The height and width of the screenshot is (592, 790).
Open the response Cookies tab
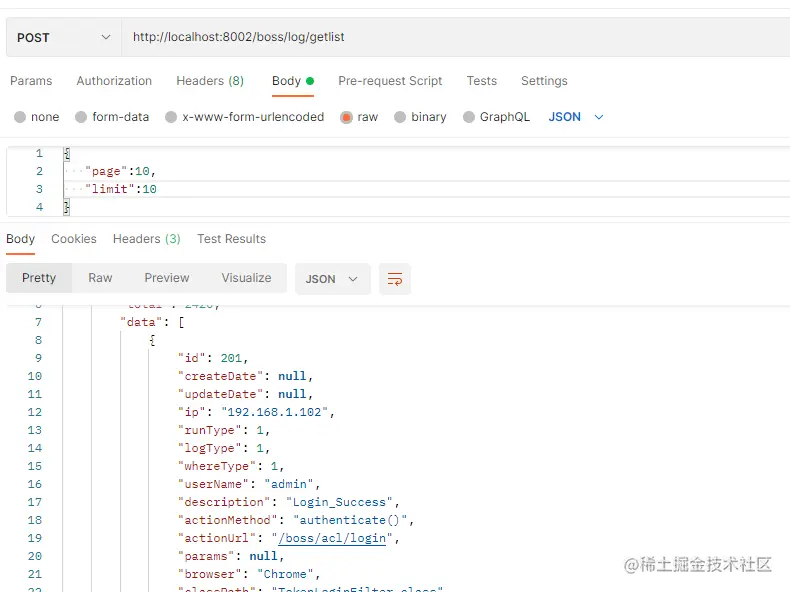click(74, 239)
